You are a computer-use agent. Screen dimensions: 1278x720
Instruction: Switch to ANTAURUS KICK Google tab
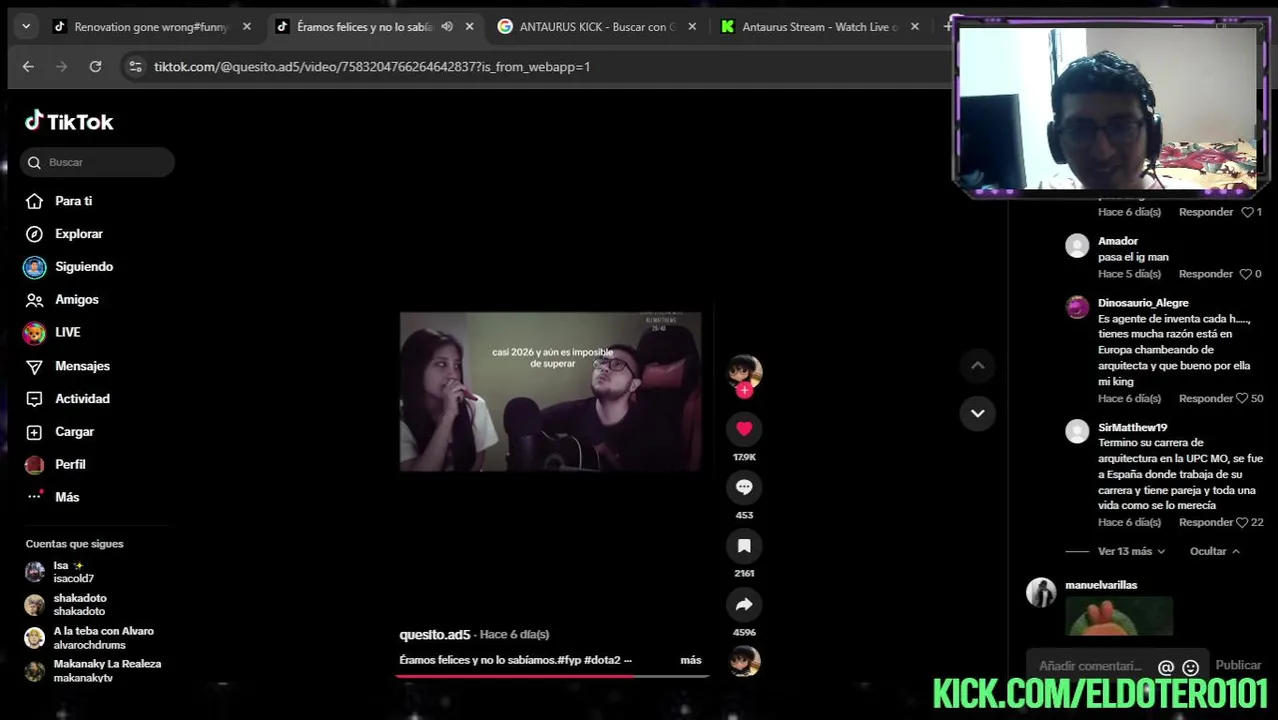[596, 27]
